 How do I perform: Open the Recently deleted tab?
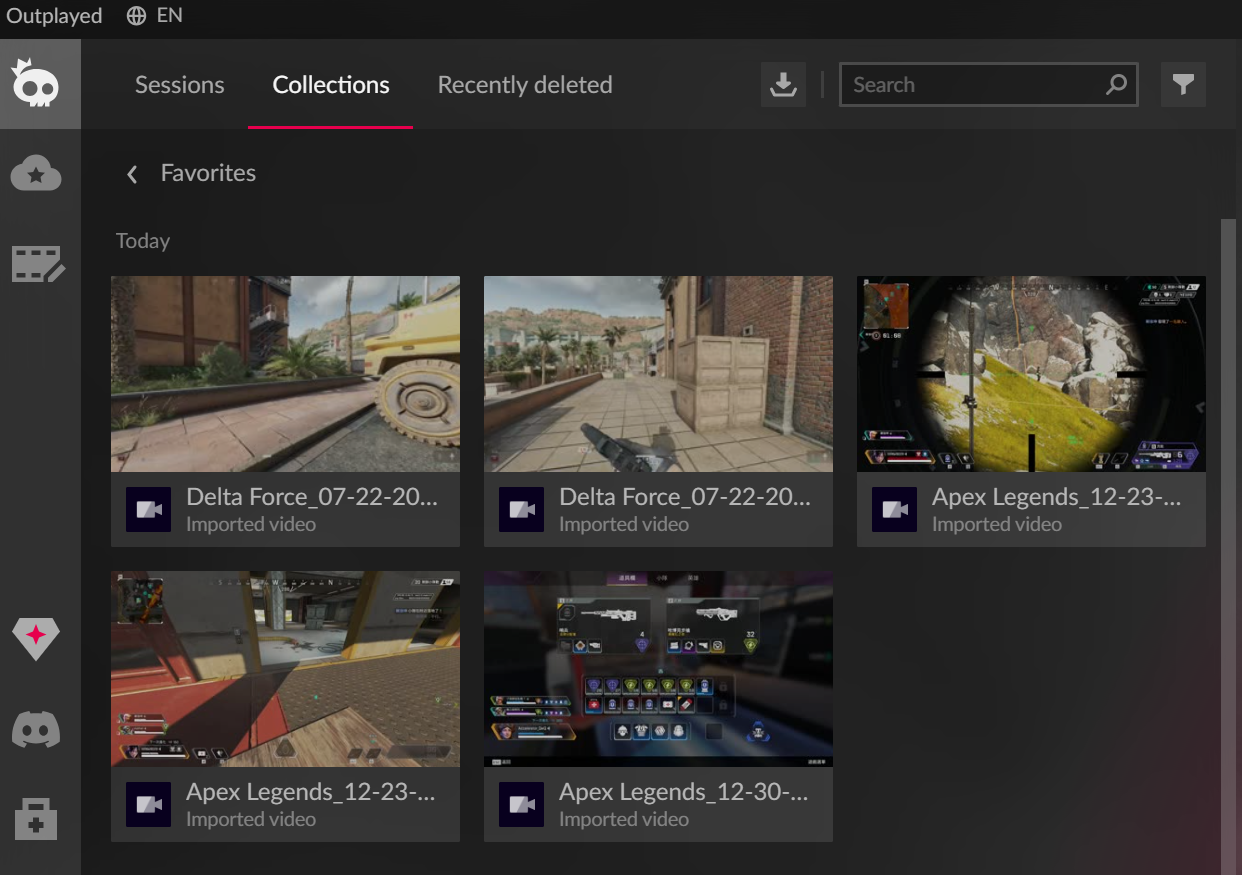click(x=525, y=85)
